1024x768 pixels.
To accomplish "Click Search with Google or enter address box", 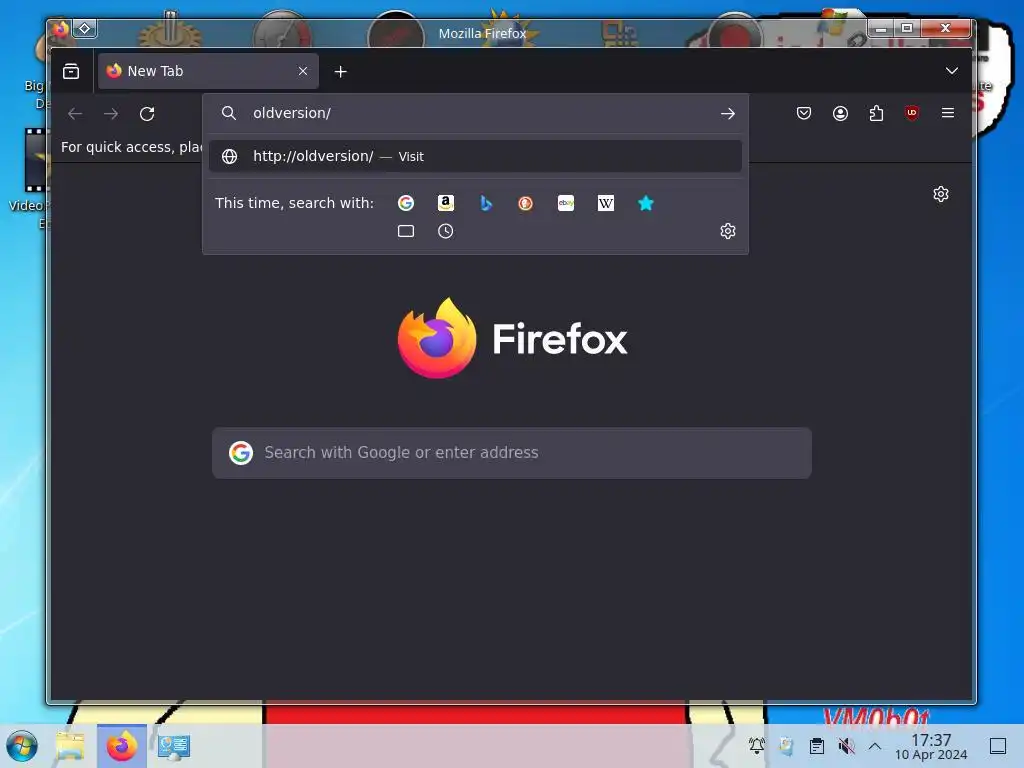I will [511, 453].
